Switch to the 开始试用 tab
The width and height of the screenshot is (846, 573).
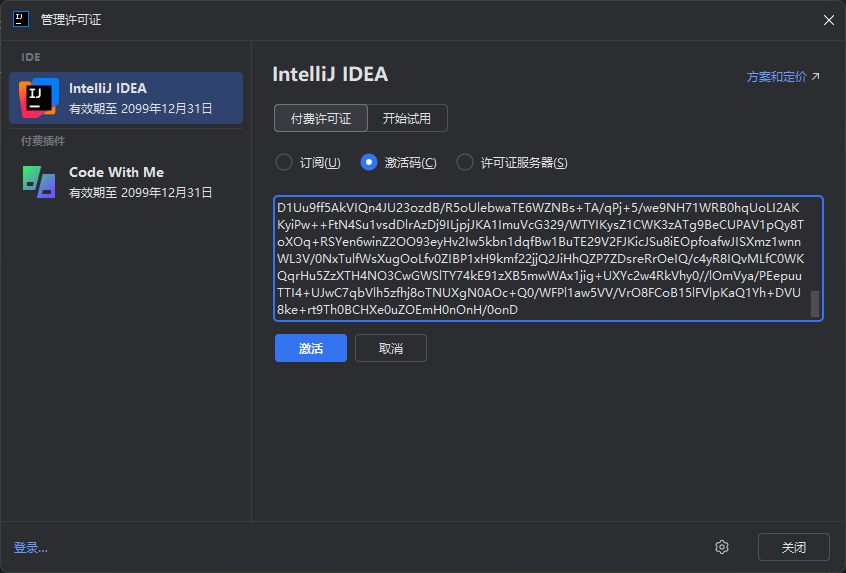point(407,118)
